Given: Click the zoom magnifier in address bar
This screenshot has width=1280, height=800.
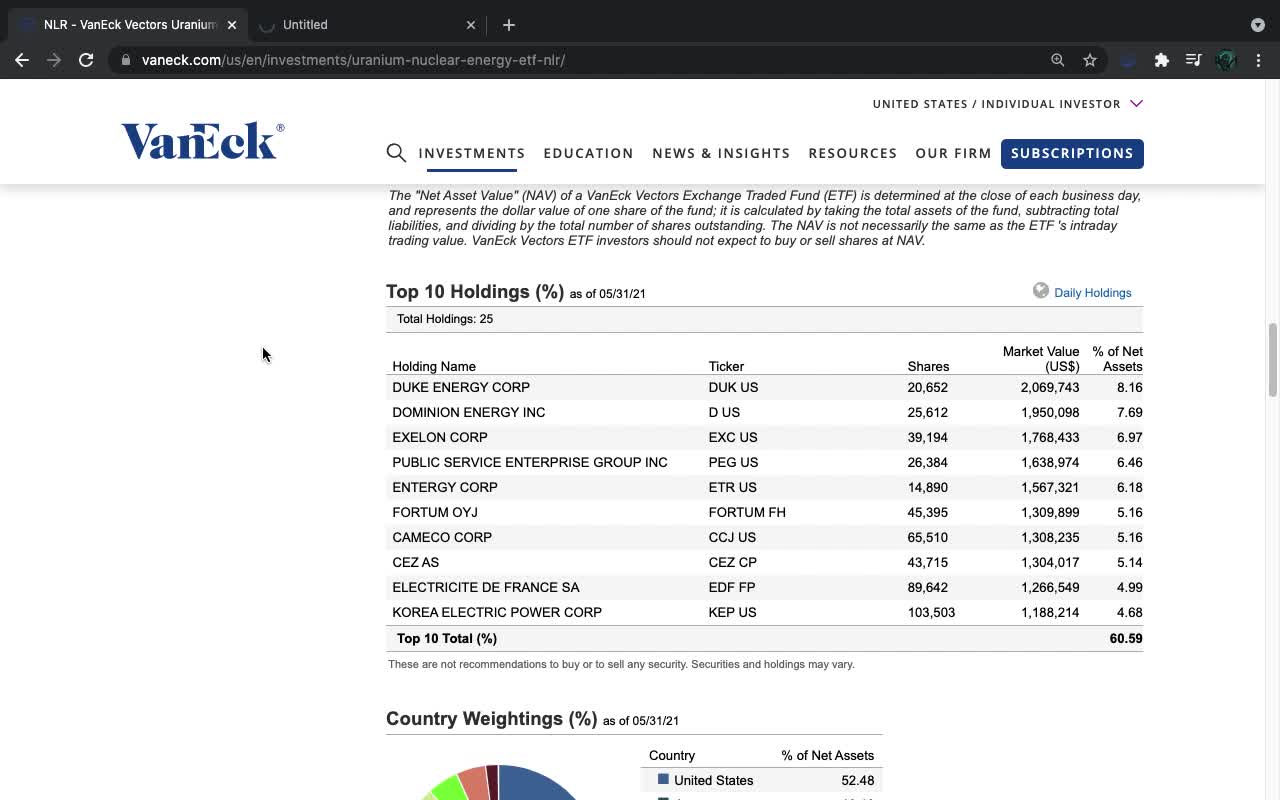Looking at the screenshot, I should [1057, 60].
